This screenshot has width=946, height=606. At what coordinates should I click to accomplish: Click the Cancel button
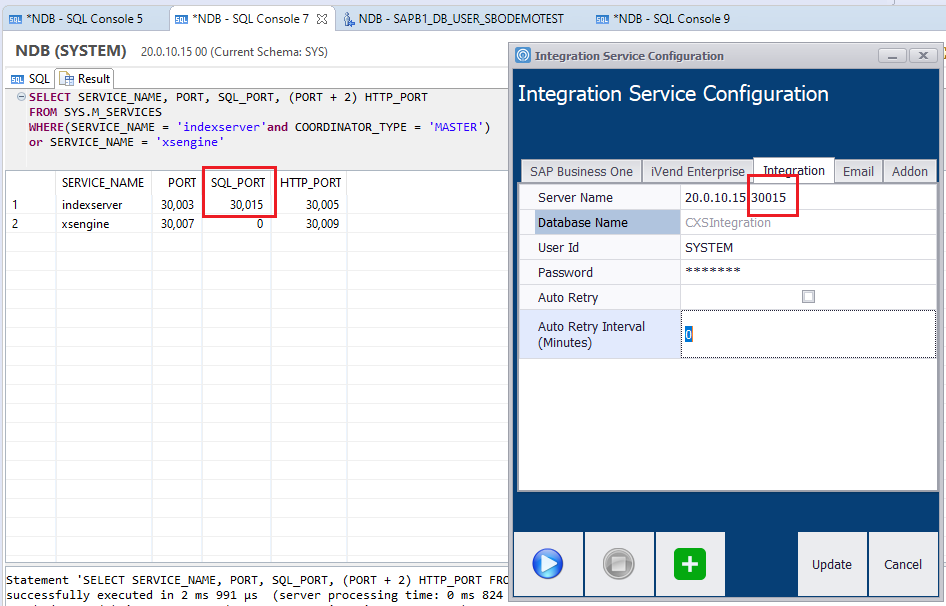903,564
